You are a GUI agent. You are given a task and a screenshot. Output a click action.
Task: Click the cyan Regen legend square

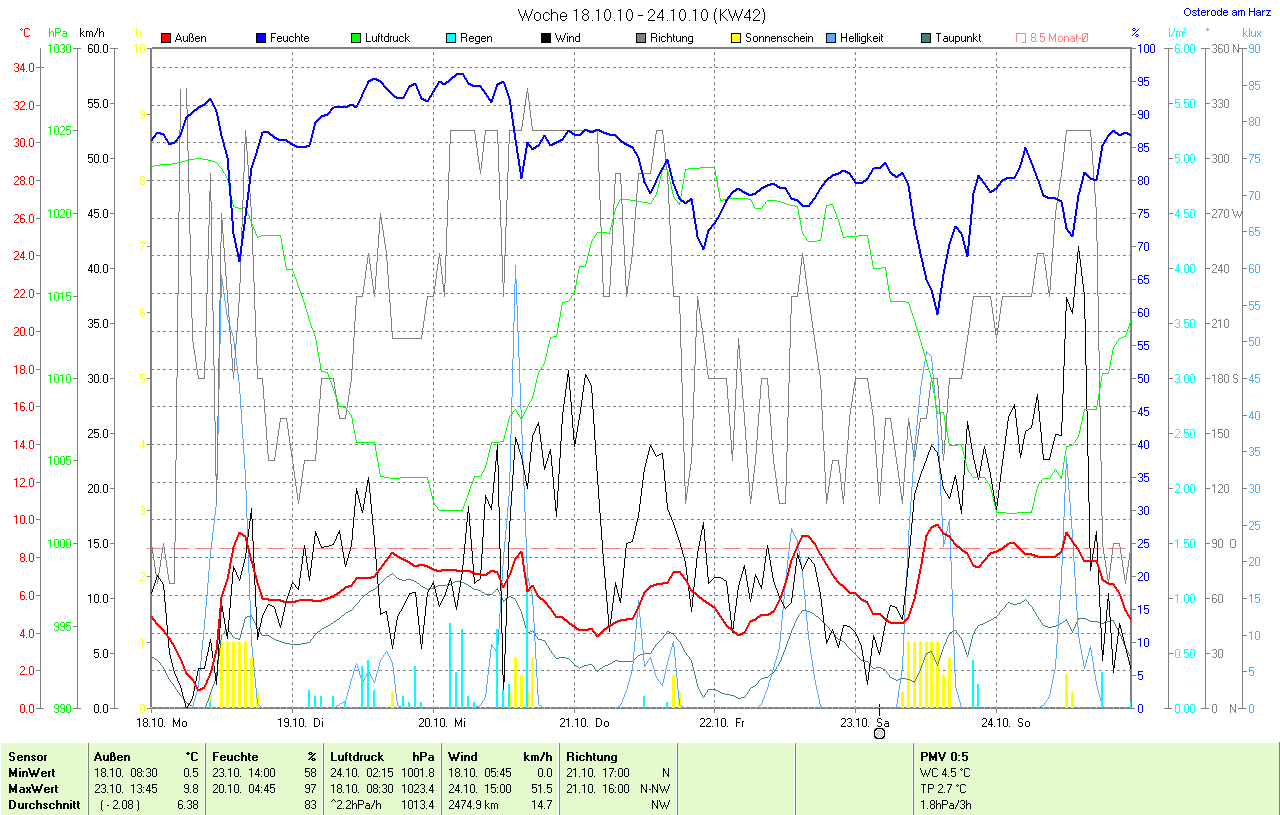tap(451, 38)
